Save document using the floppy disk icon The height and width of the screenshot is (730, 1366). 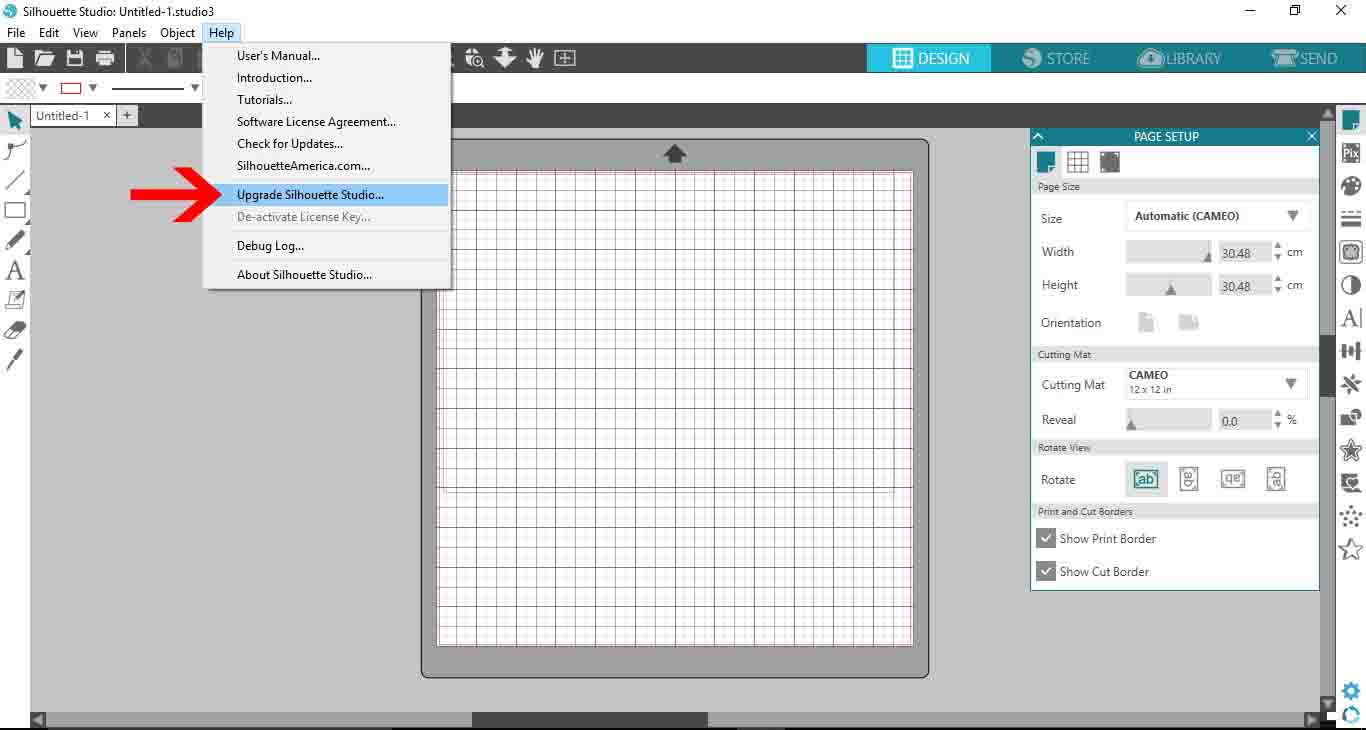pos(75,59)
